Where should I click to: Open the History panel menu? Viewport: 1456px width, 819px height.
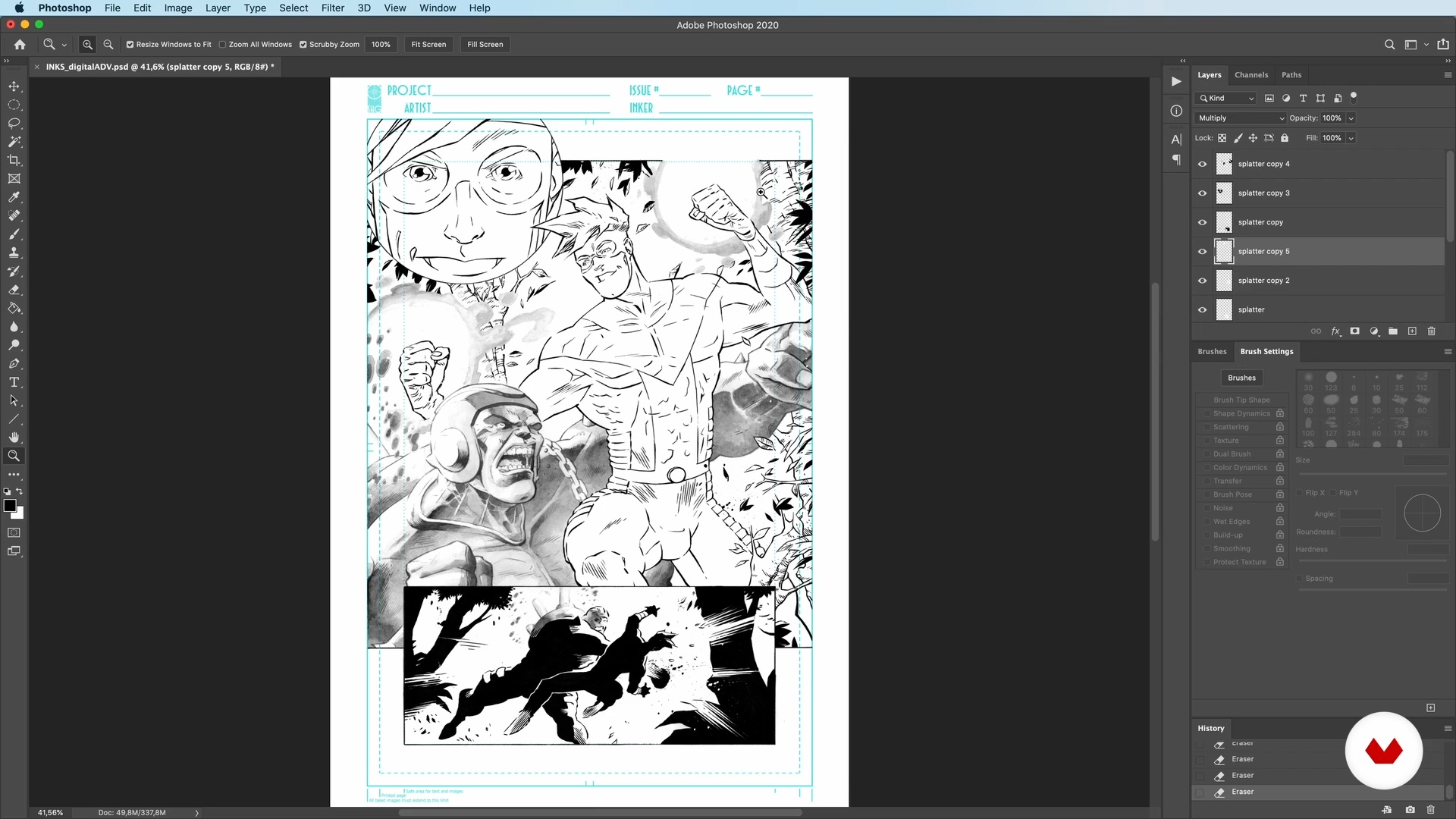tap(1448, 728)
